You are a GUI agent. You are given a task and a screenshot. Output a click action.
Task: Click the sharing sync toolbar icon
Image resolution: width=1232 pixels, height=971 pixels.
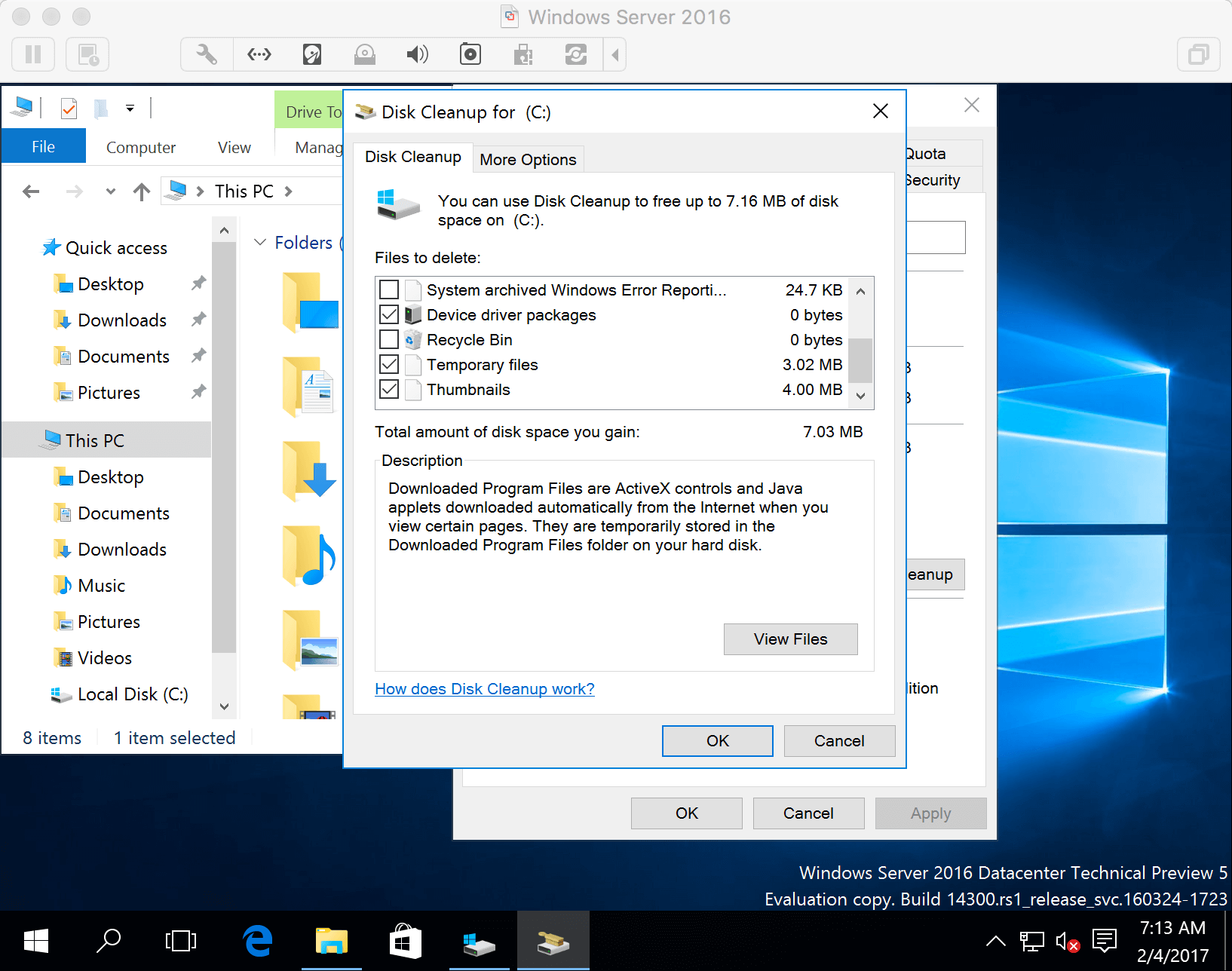[576, 54]
